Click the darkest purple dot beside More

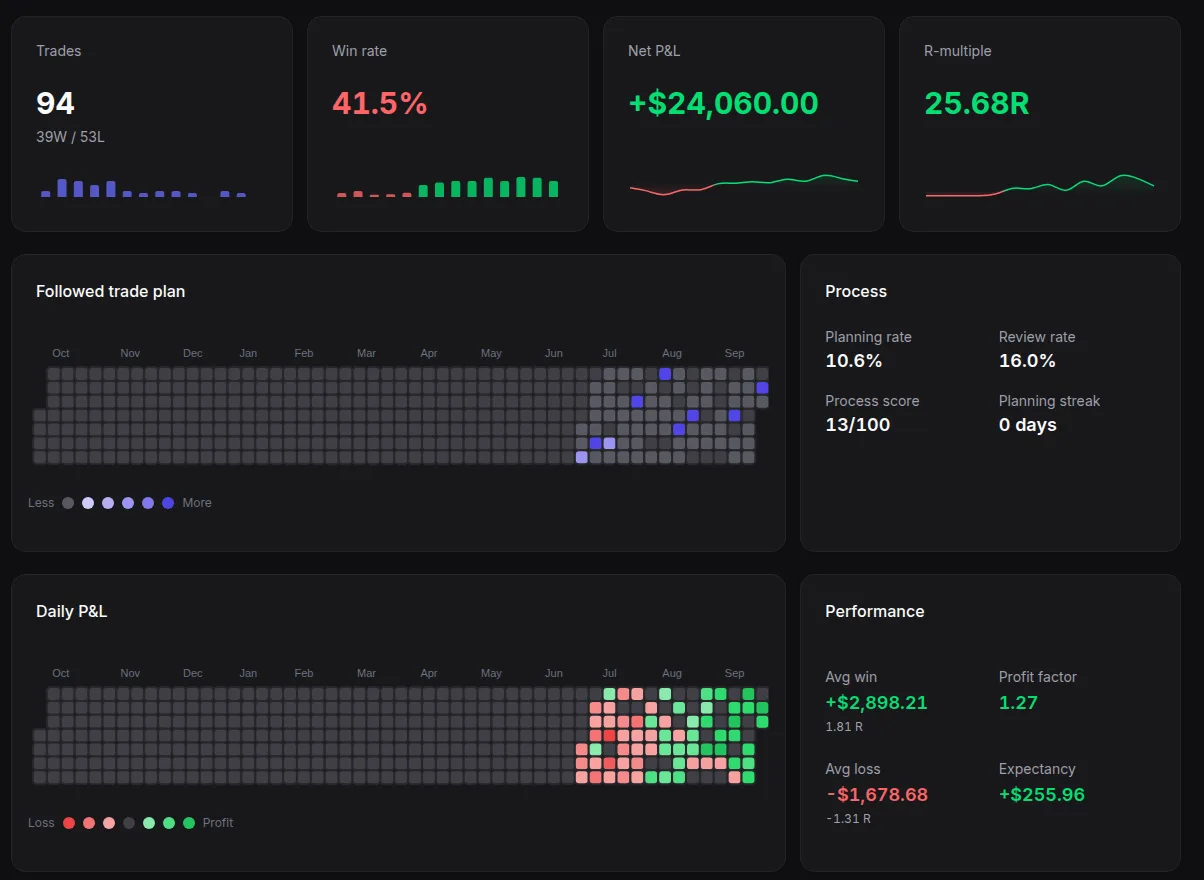168,503
